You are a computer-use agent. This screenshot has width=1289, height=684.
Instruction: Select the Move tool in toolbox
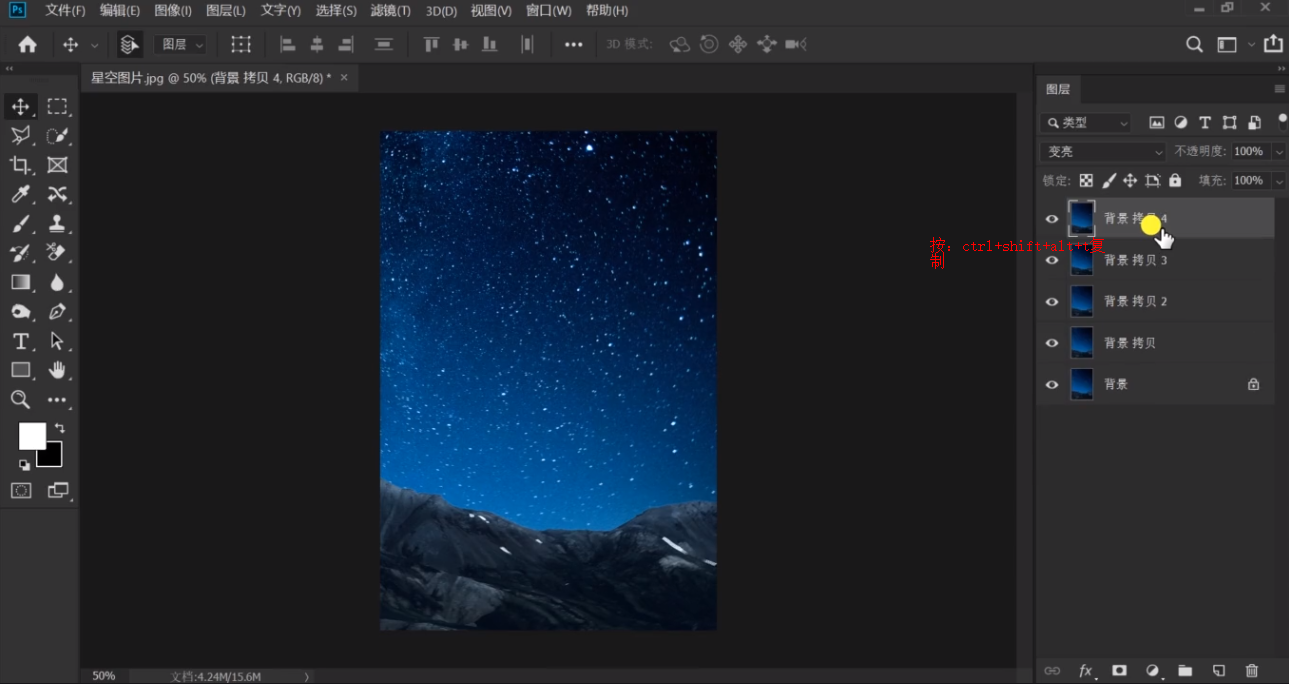(20, 107)
